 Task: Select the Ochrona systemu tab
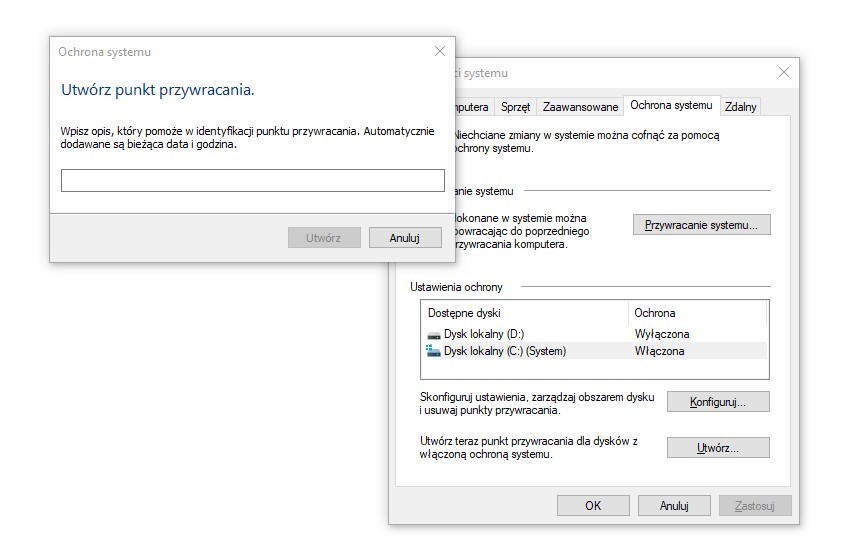671,105
